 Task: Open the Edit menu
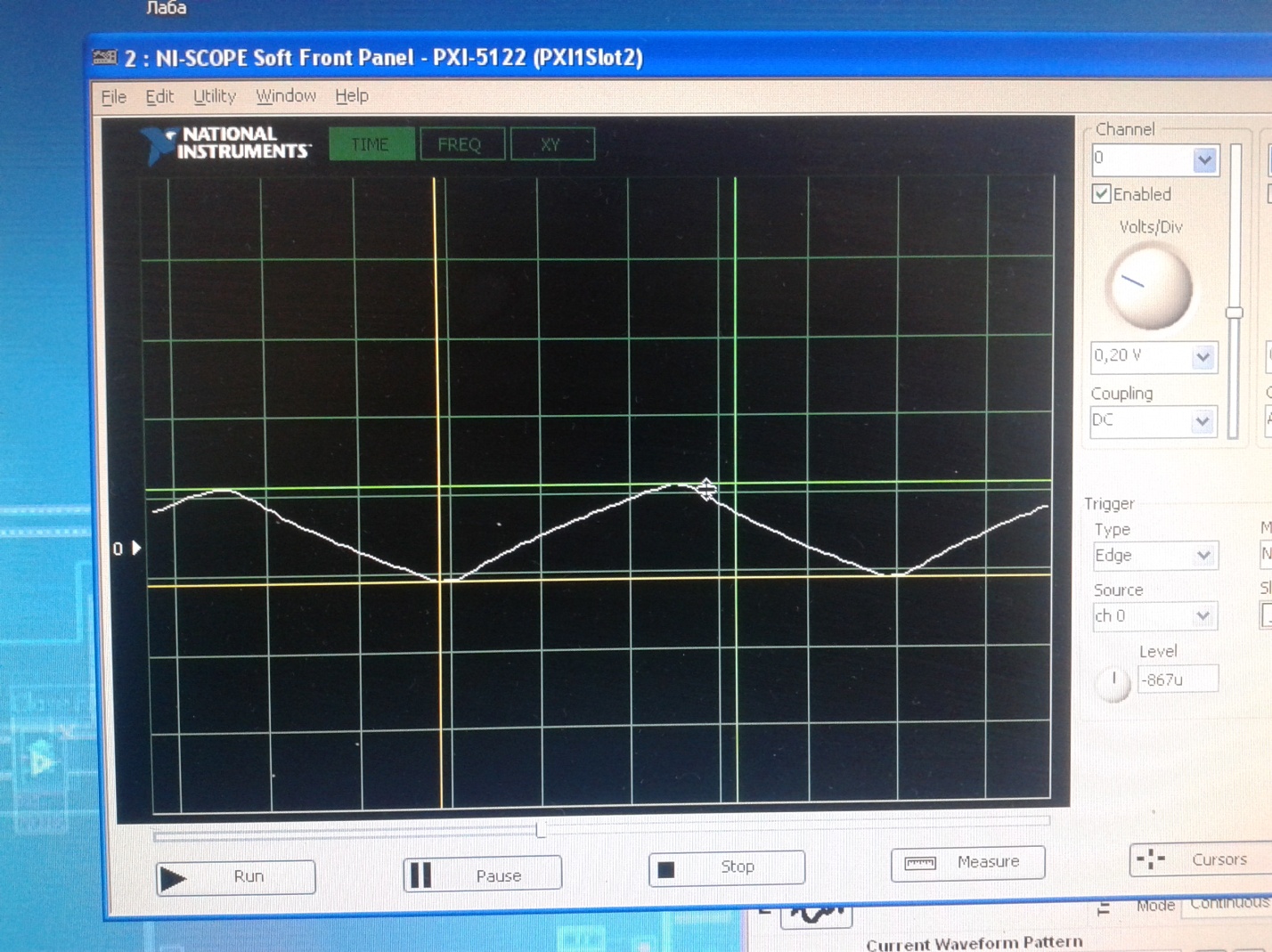[x=159, y=96]
